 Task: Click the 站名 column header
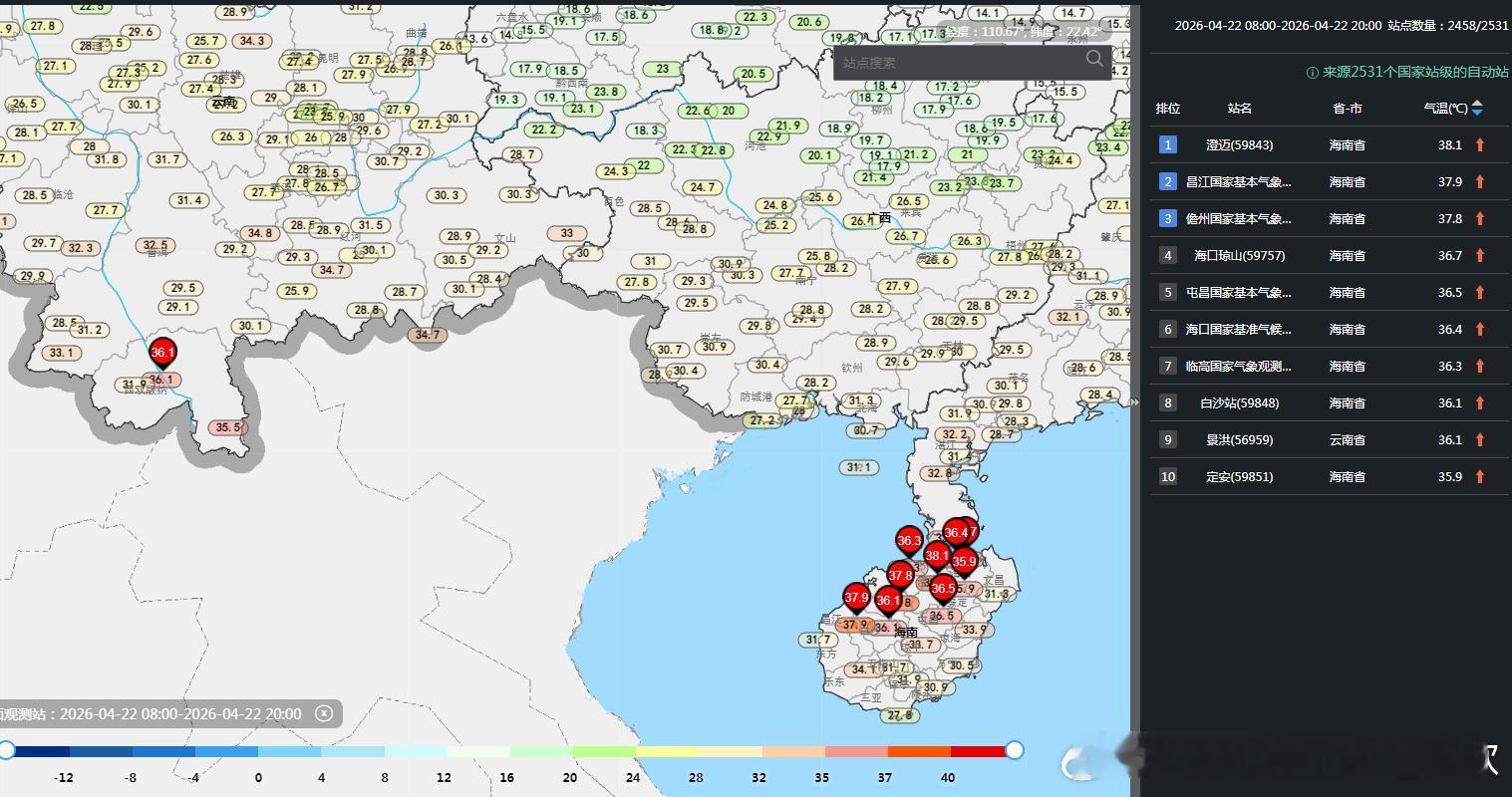(1239, 108)
